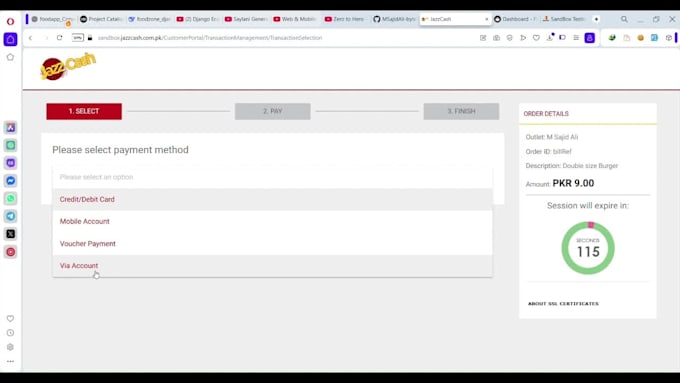Click step 3. FINISH button
The image size is (680, 383).
pyautogui.click(x=461, y=111)
